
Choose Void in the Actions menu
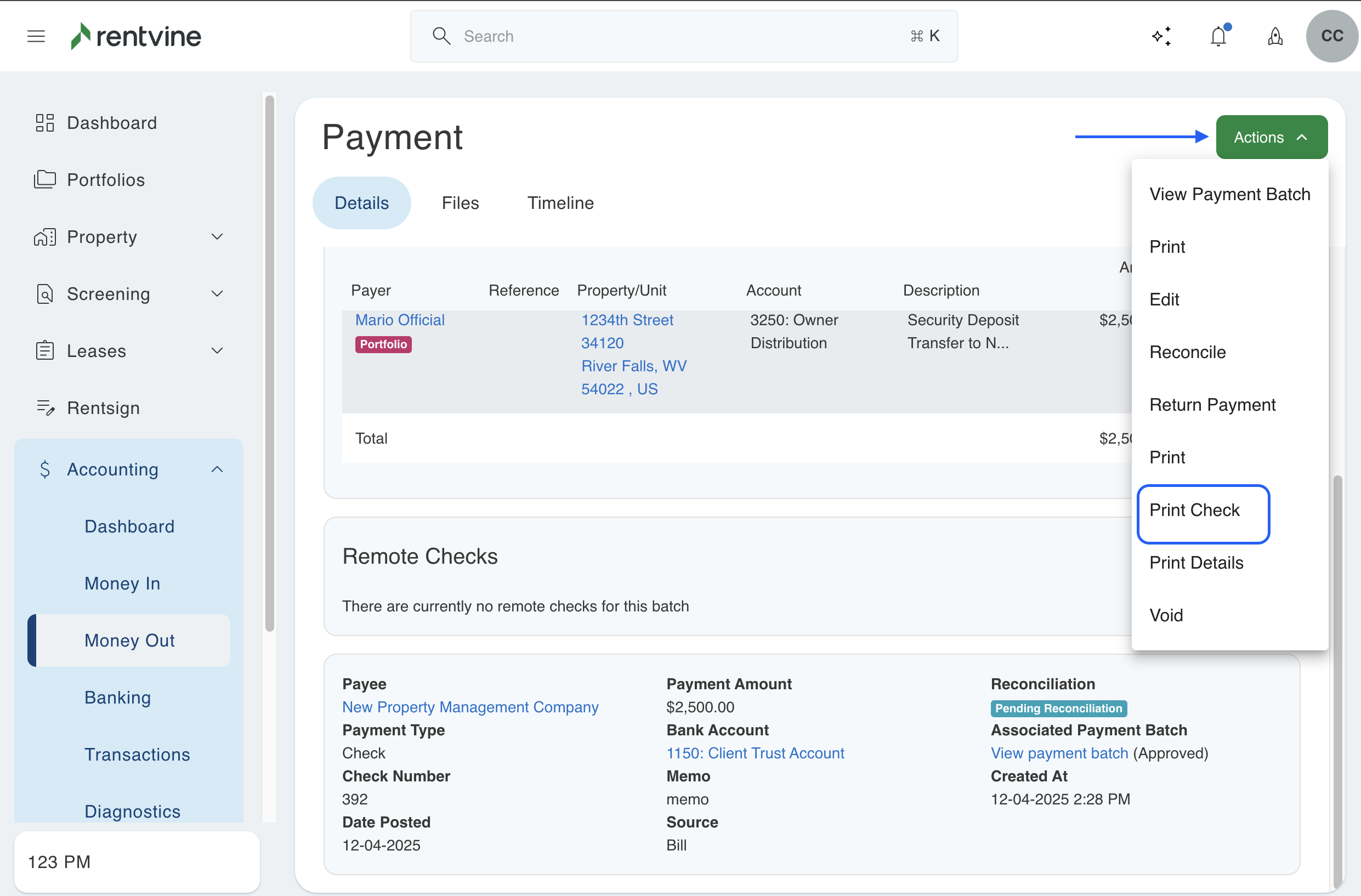[x=1166, y=615]
